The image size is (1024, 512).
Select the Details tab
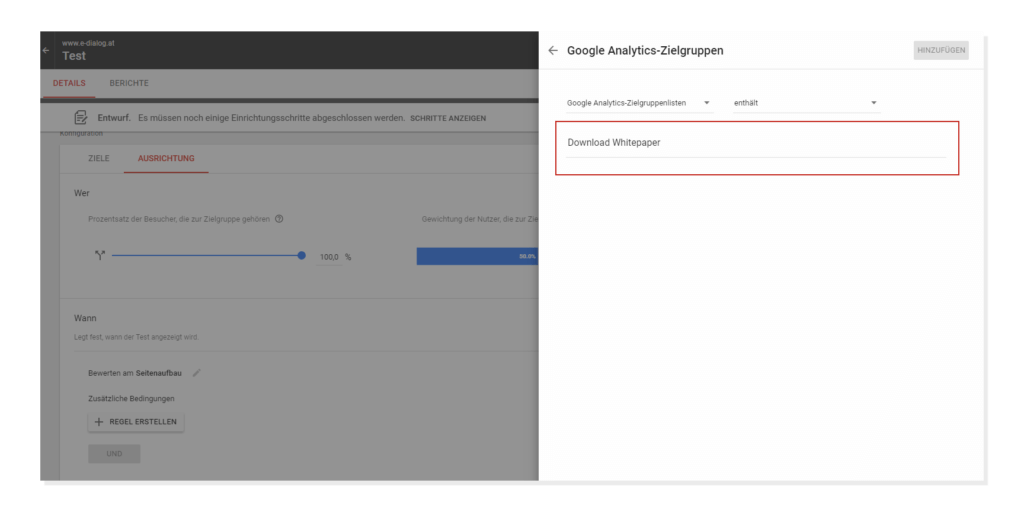(x=69, y=83)
